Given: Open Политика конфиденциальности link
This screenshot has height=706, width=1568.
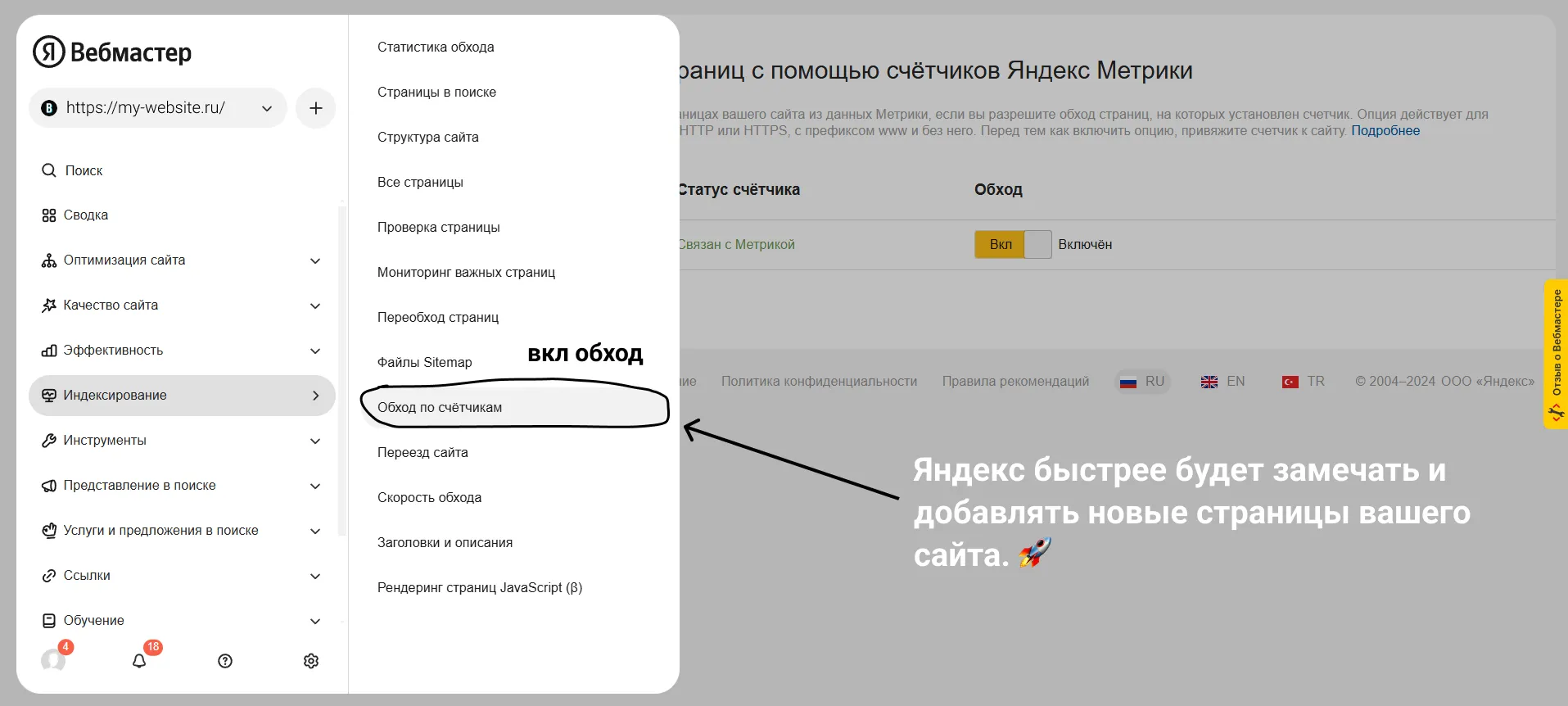Looking at the screenshot, I should (x=819, y=382).
